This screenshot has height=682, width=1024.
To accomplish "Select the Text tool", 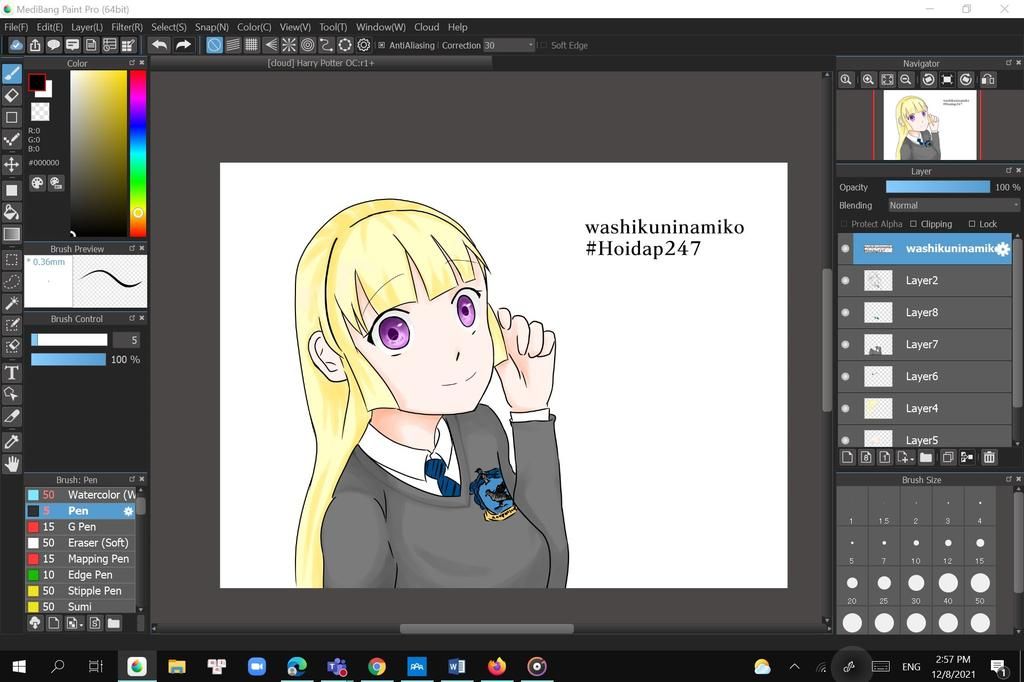I will 12,372.
